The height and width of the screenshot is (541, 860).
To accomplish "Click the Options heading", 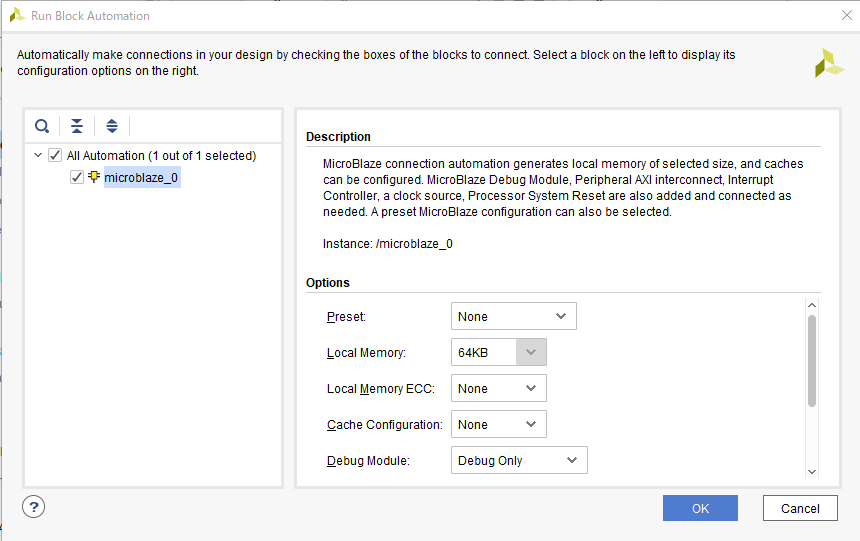I will 327,283.
